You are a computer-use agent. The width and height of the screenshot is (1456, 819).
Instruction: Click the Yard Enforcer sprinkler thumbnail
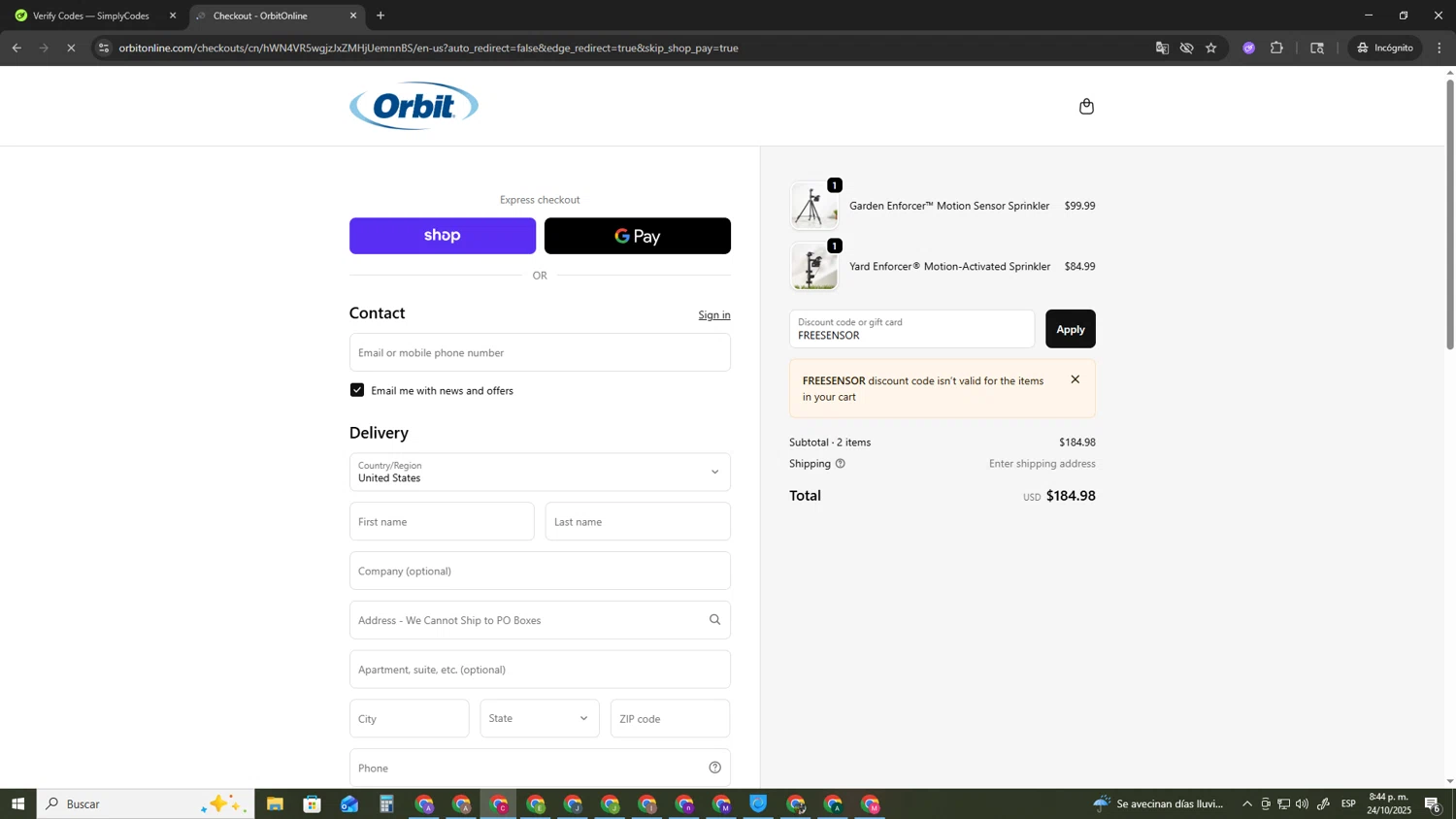point(814,266)
